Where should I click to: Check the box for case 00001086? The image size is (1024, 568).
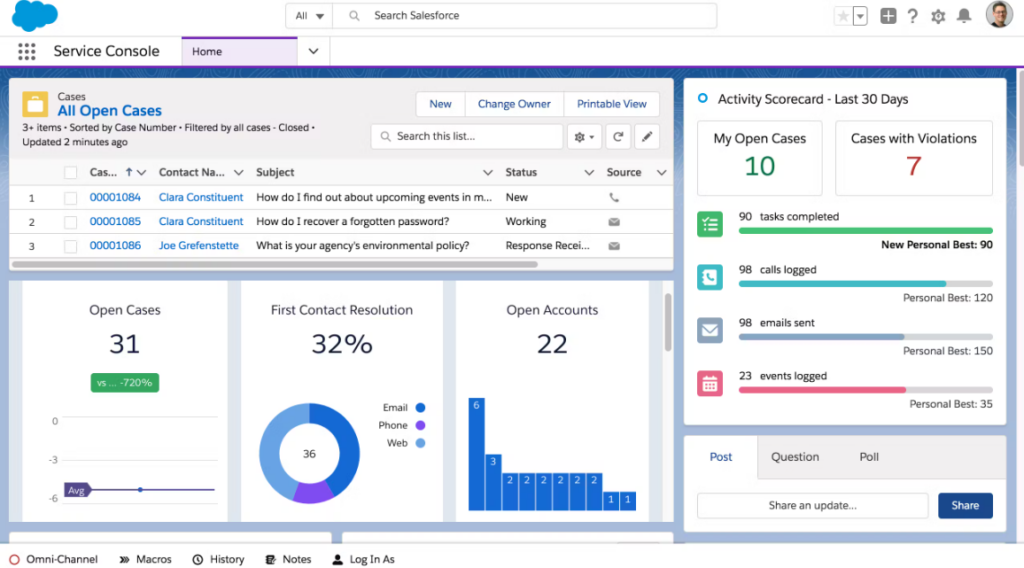[x=71, y=246]
